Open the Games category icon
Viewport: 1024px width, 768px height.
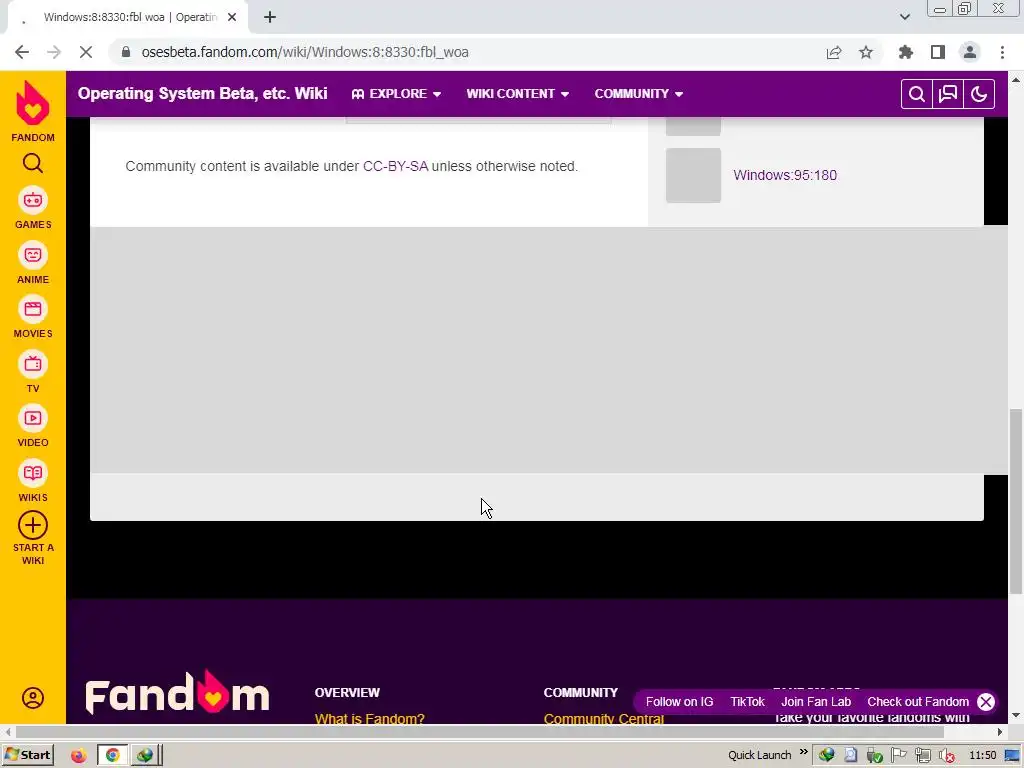coord(33,200)
